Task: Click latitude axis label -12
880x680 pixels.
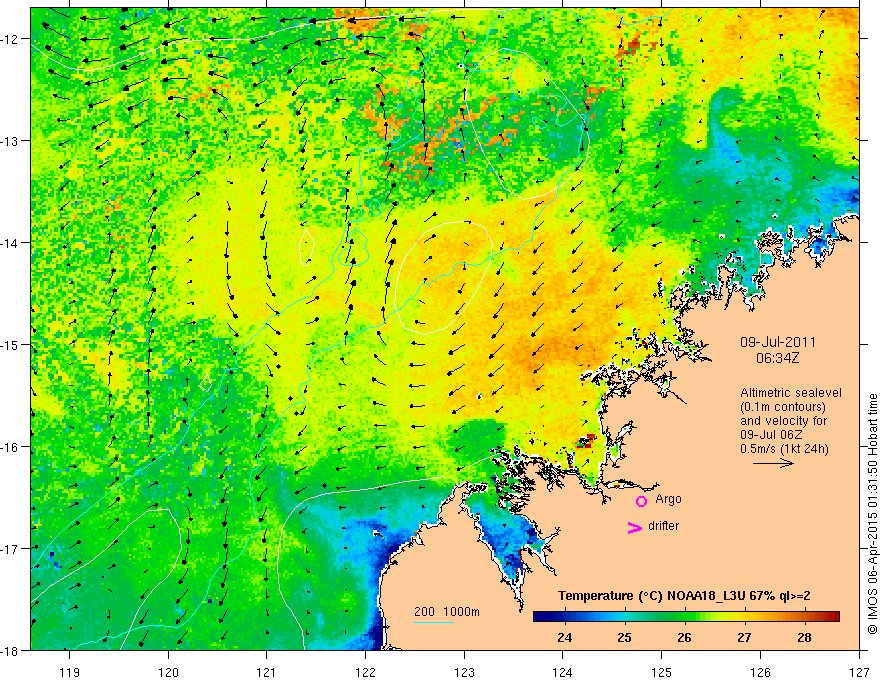Action: tap(11, 39)
